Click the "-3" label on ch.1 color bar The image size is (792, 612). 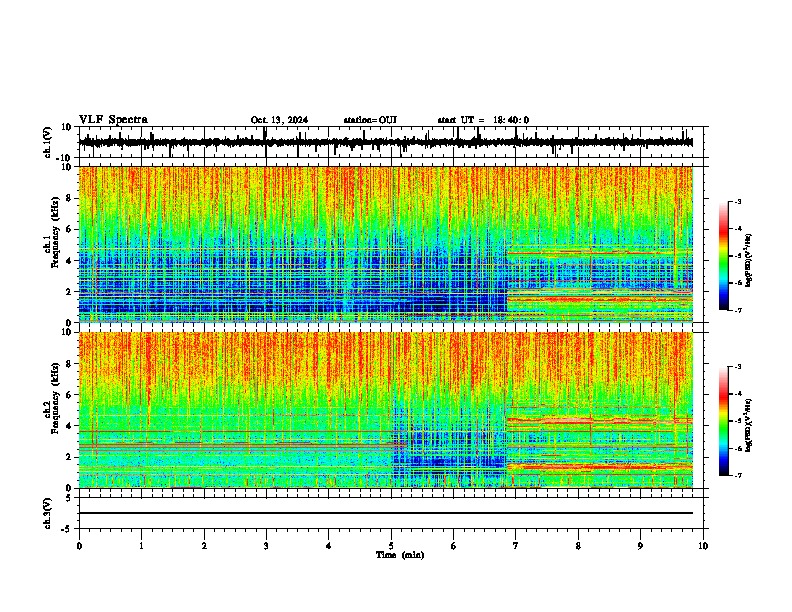pyautogui.click(x=738, y=201)
